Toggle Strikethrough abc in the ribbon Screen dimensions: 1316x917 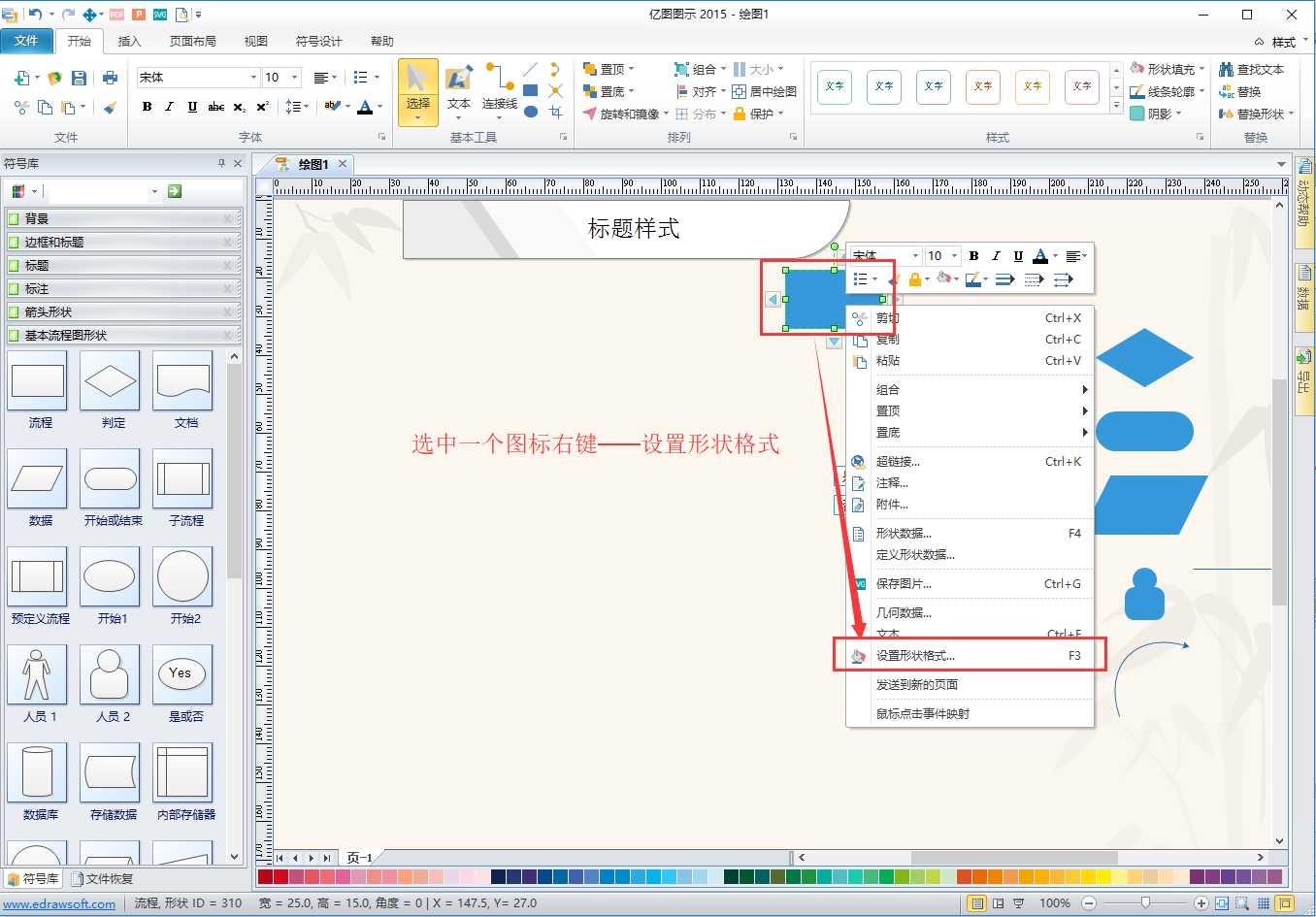tap(216, 107)
